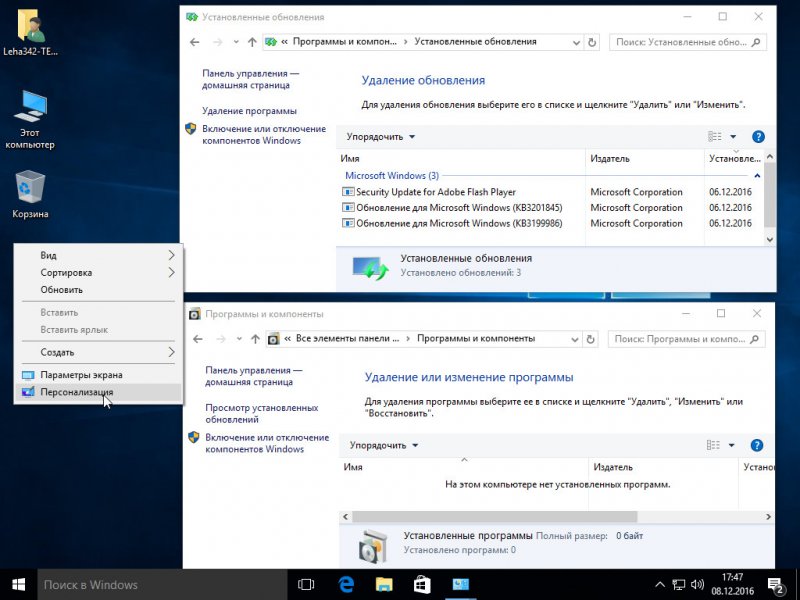The width and height of the screenshot is (800, 600).
Task: Go up one level in Программы и компоненты window
Action: pyautogui.click(x=255, y=339)
